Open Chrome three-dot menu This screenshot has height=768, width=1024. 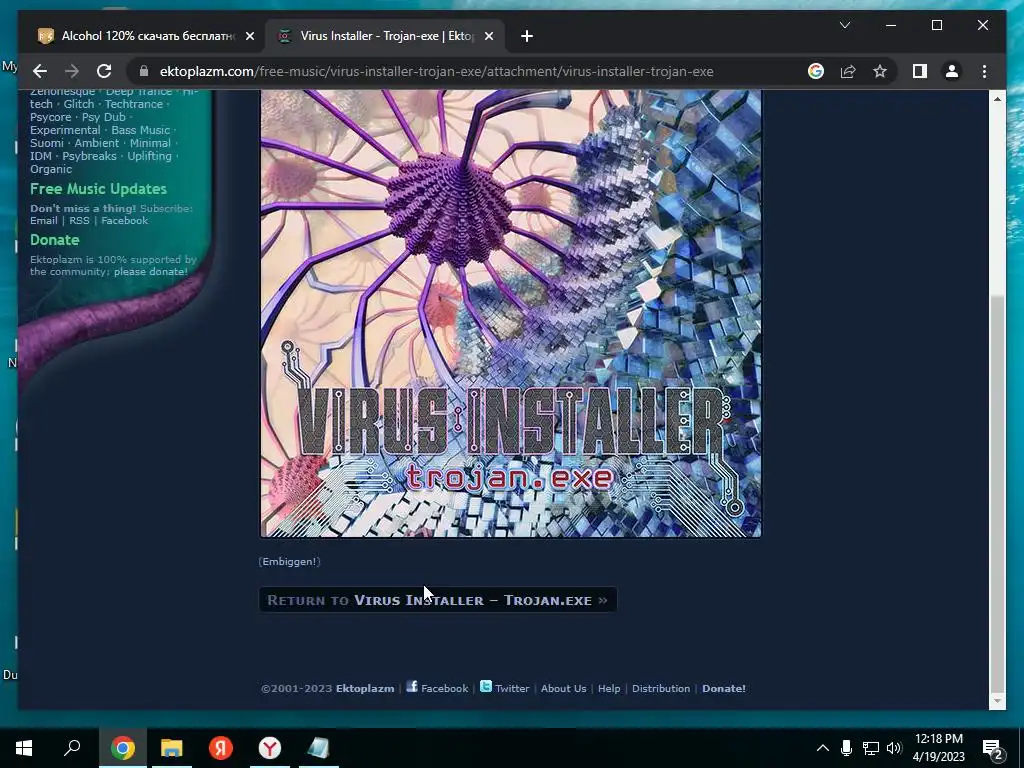click(984, 71)
